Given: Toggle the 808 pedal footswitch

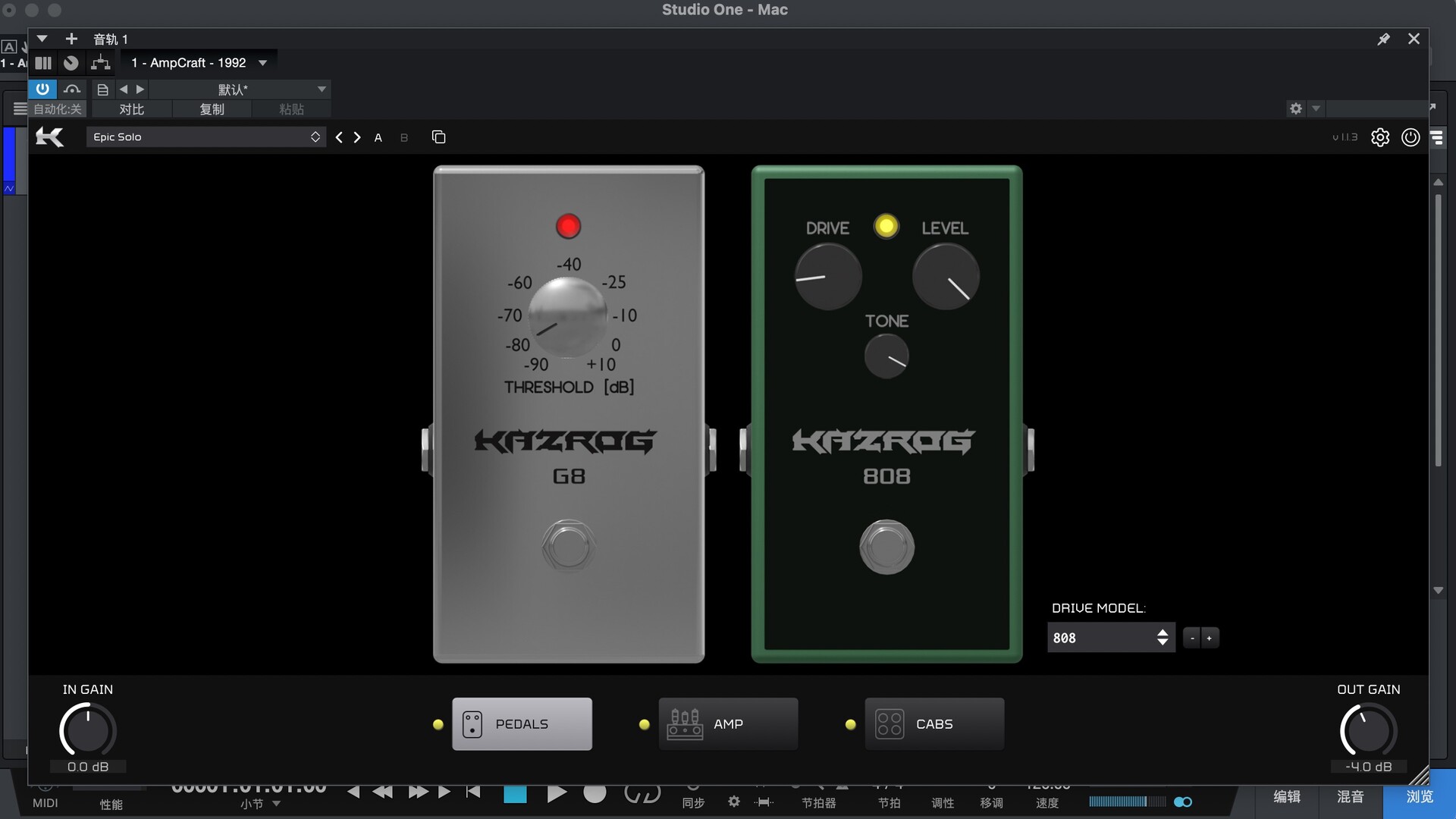Looking at the screenshot, I should point(886,547).
